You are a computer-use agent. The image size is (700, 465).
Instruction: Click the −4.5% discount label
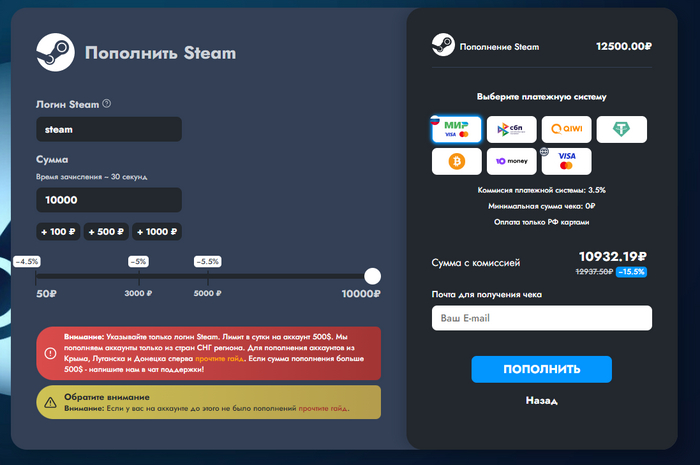click(27, 262)
